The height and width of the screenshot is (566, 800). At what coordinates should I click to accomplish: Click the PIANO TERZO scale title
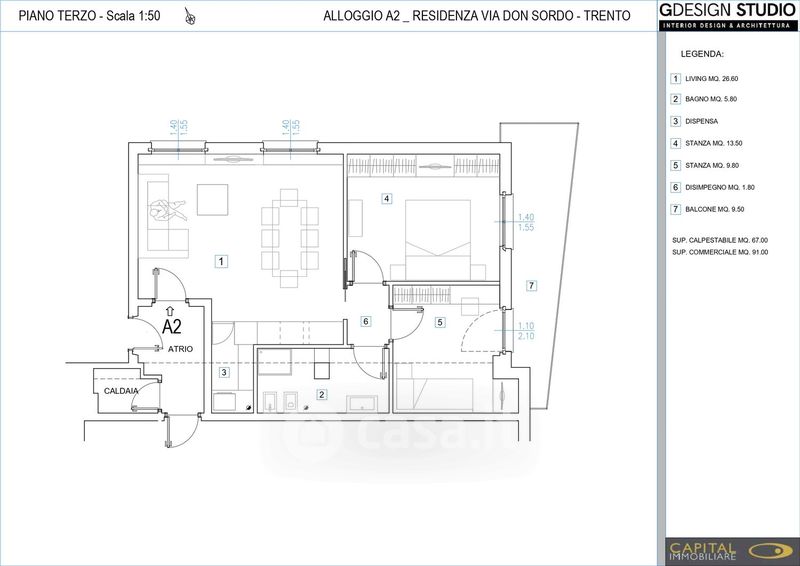[89, 16]
